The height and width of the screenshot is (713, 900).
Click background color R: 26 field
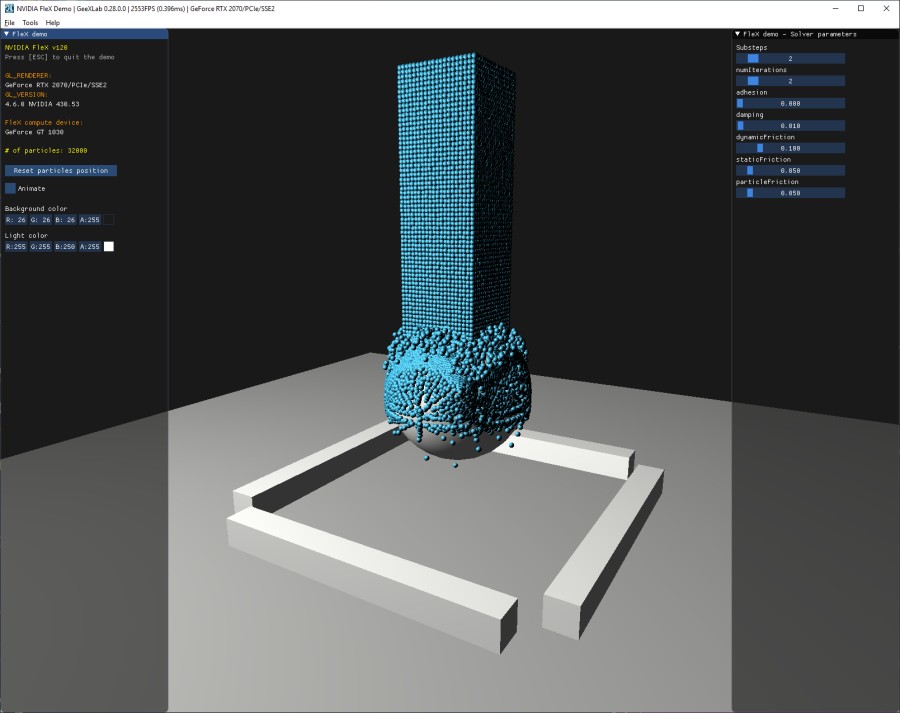click(x=16, y=220)
